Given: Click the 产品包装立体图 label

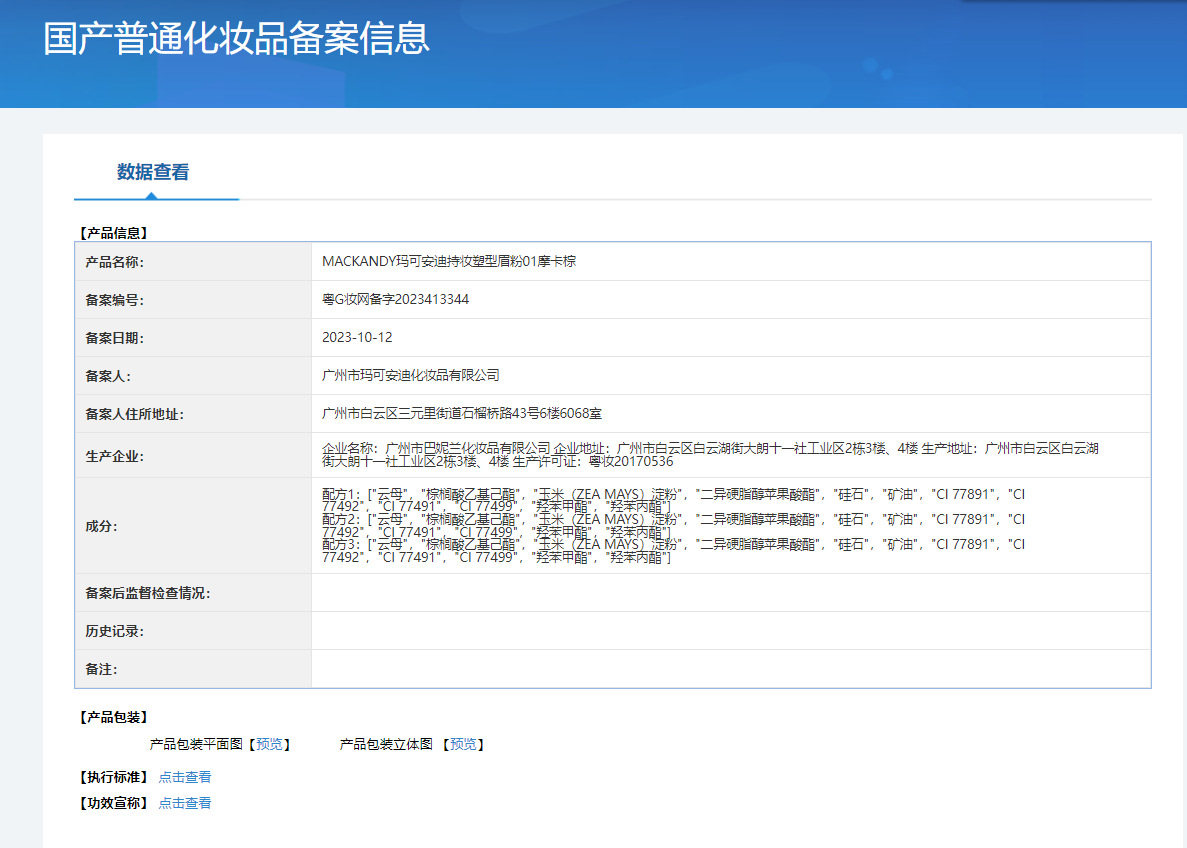Looking at the screenshot, I should tap(386, 744).
